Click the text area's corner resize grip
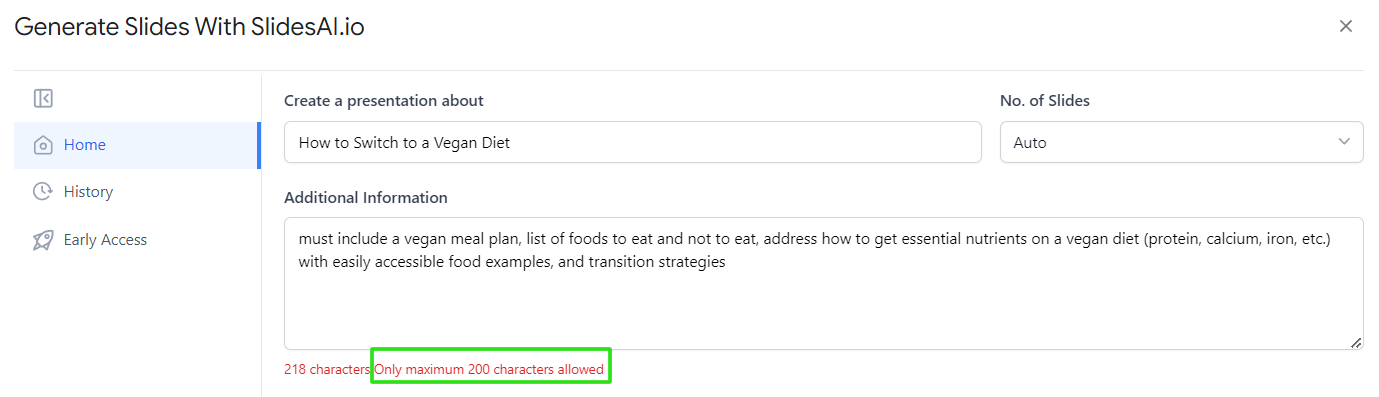Image resolution: width=1379 pixels, height=397 pixels. tap(1356, 342)
